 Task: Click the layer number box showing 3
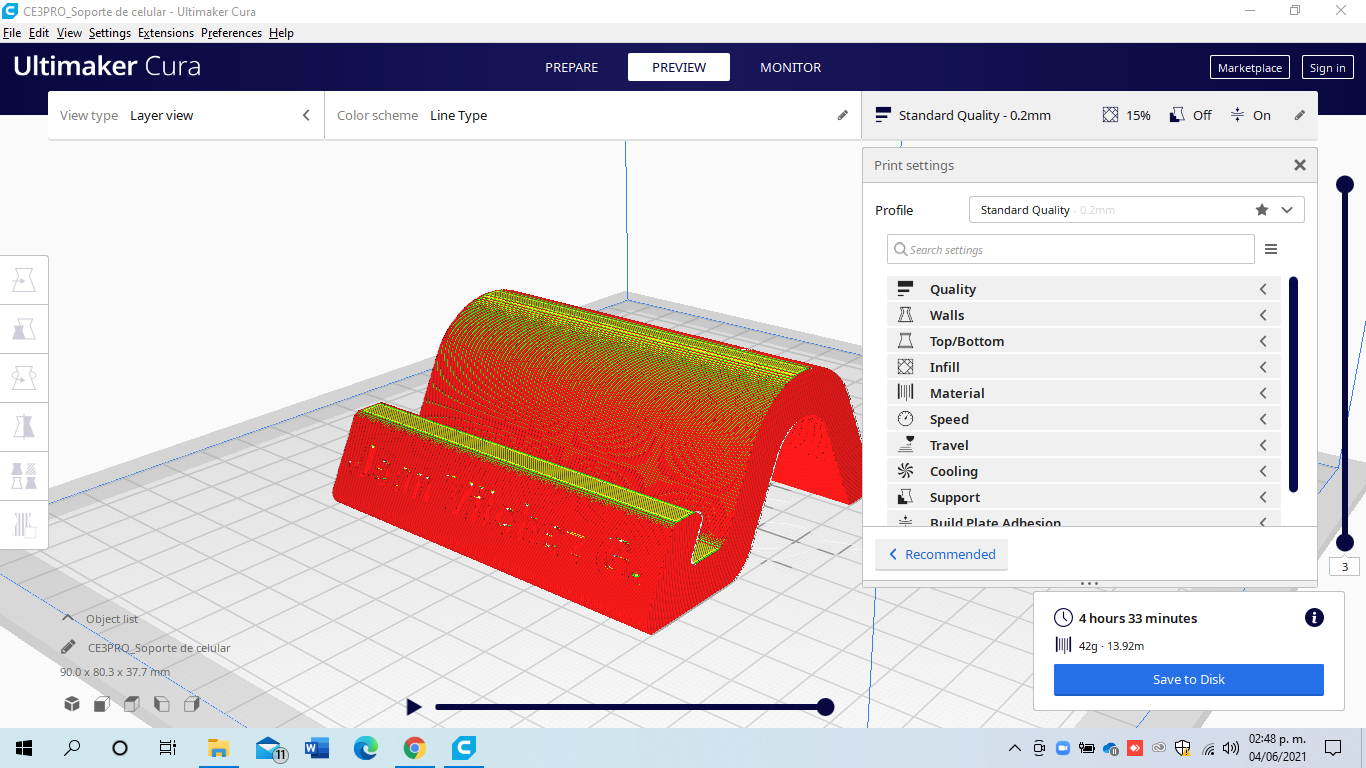[1345, 567]
